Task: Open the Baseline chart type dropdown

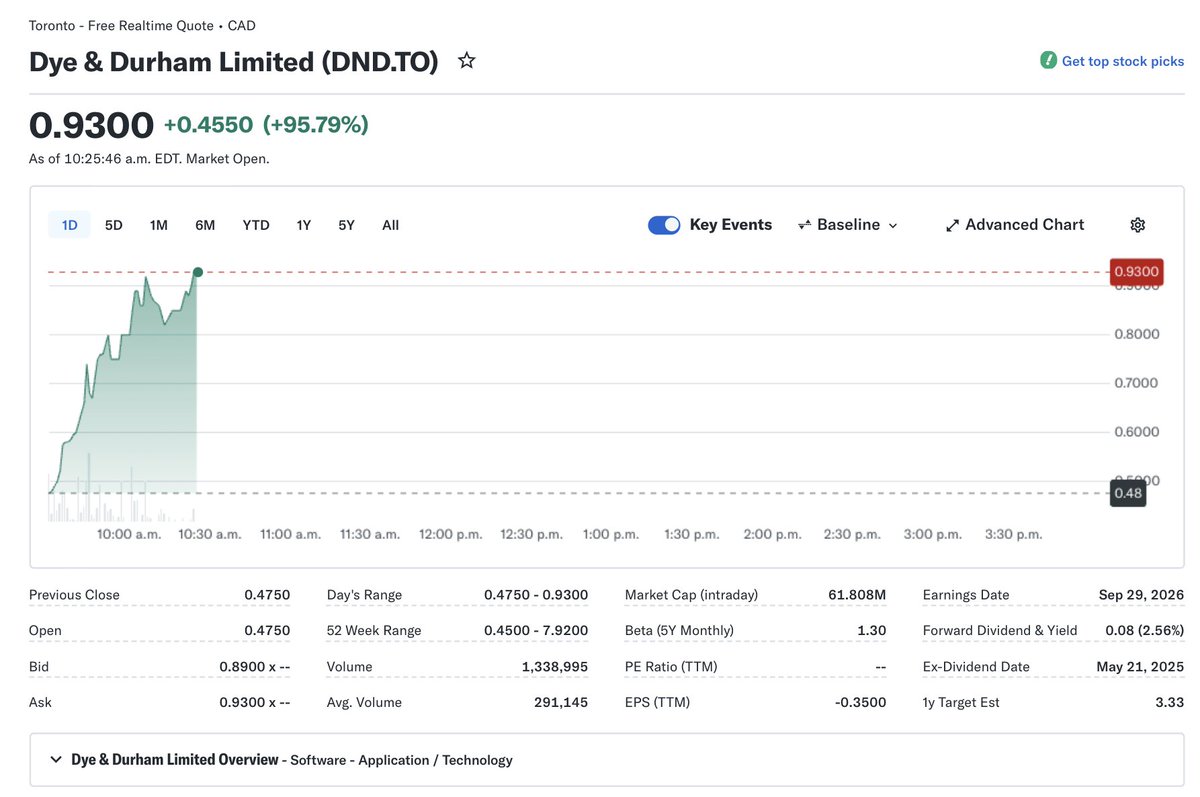Action: pos(848,225)
